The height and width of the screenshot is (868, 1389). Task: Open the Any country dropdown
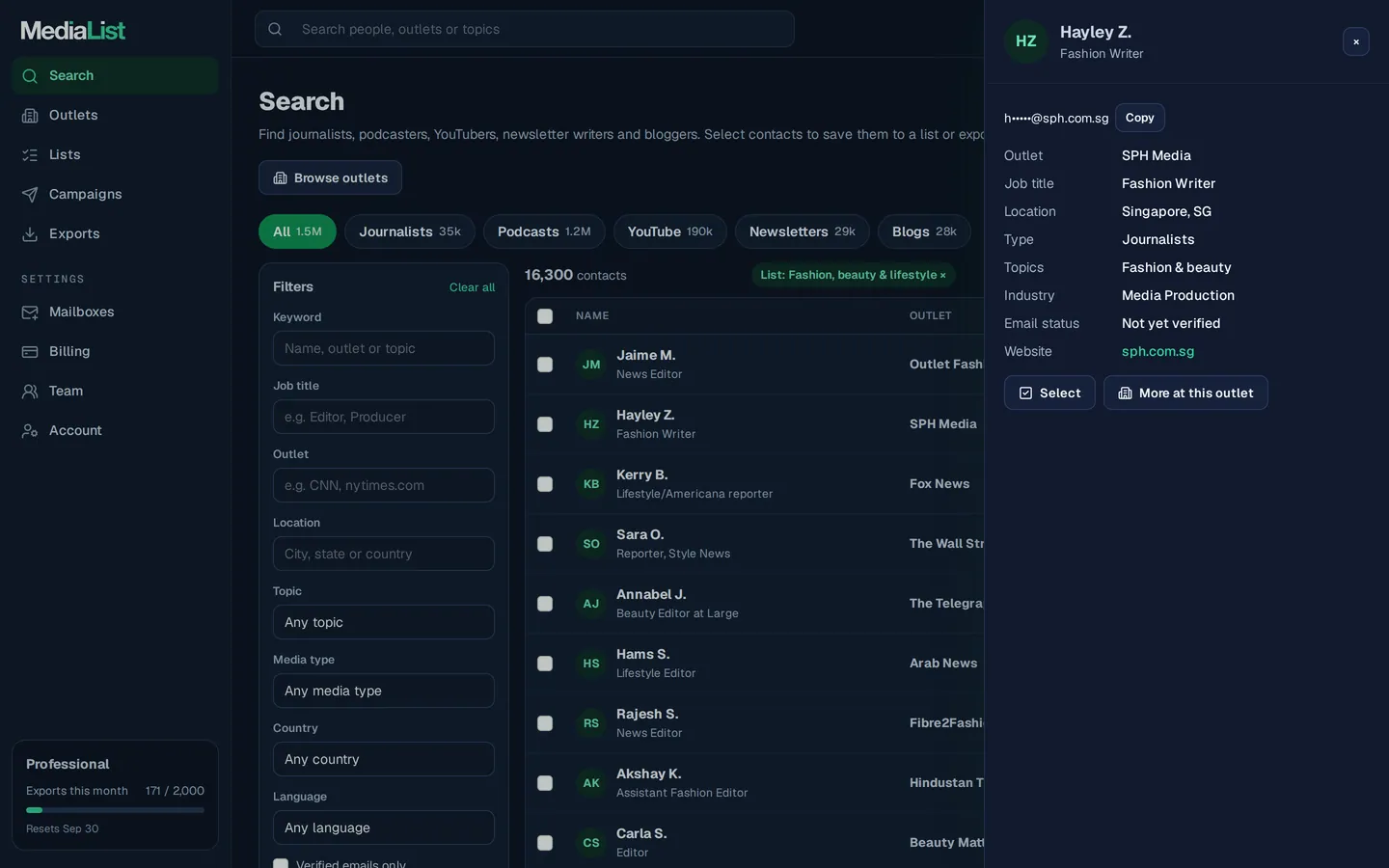coord(384,759)
